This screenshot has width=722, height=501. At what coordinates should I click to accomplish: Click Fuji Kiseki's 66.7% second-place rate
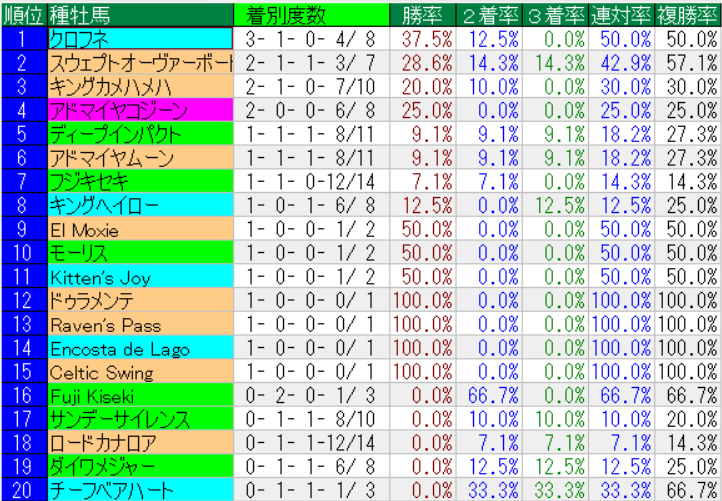489,395
